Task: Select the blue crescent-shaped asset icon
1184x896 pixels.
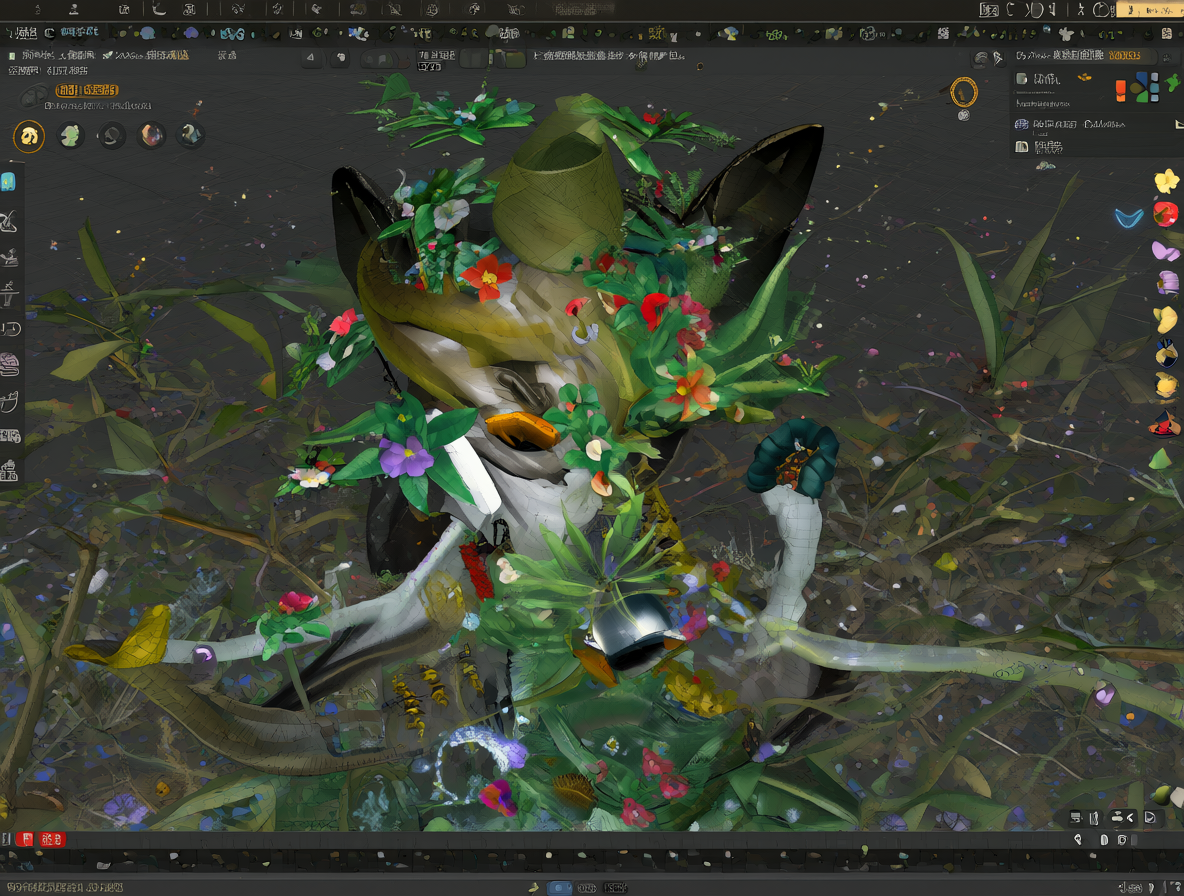Action: [1129, 218]
